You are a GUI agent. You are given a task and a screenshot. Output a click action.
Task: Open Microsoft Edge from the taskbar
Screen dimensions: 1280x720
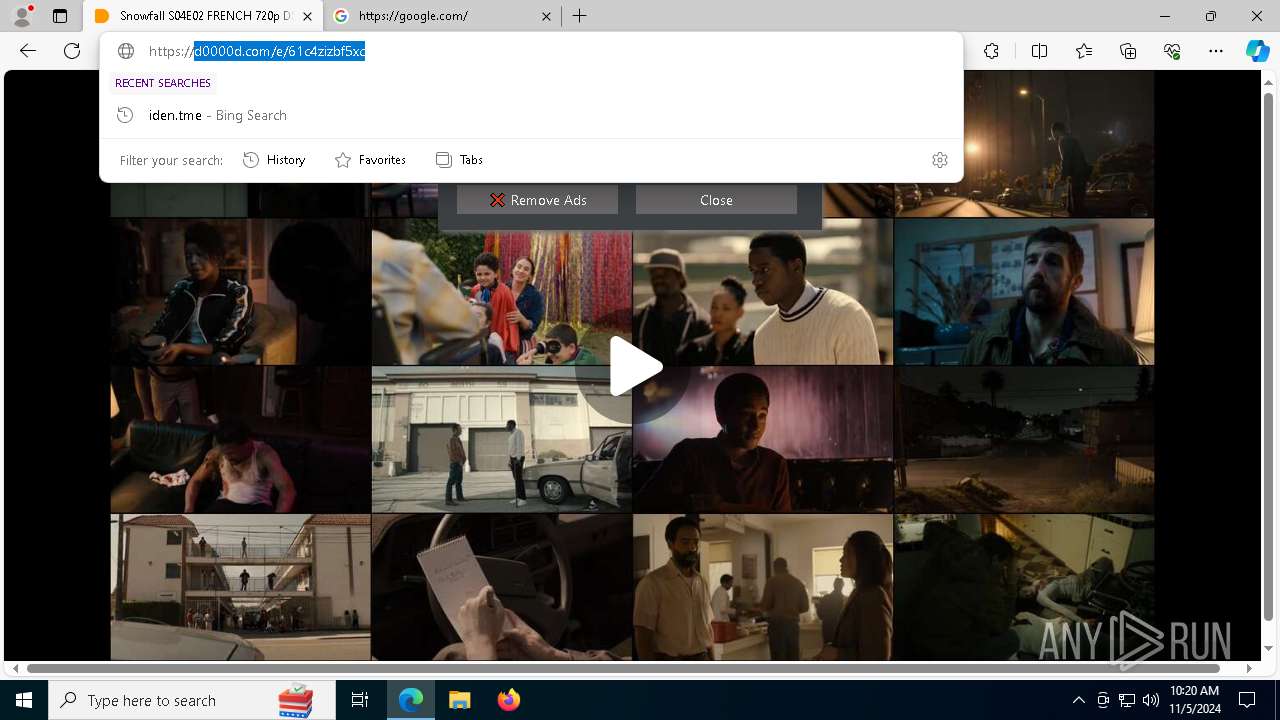point(411,700)
